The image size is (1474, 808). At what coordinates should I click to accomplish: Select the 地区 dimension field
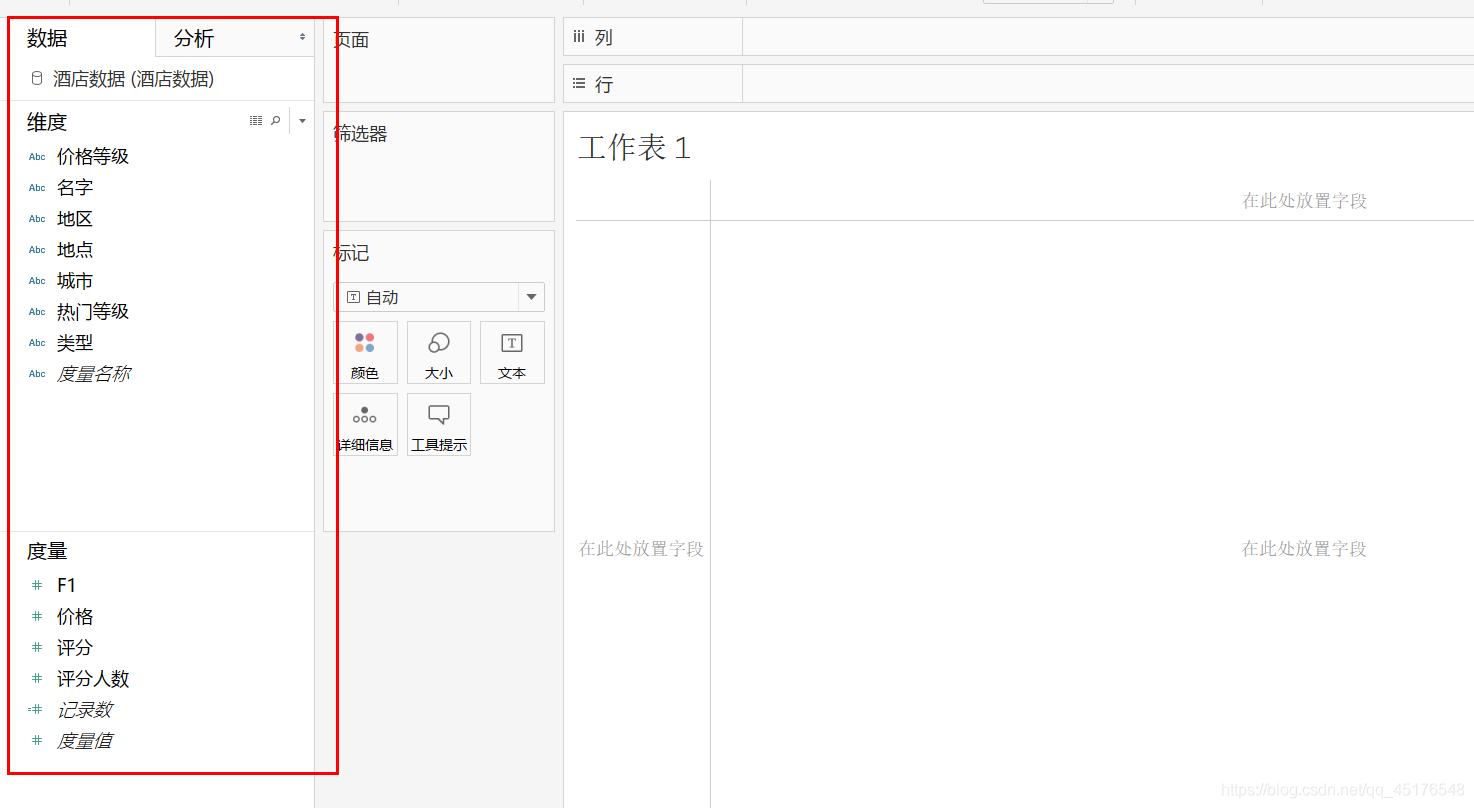tap(75, 218)
